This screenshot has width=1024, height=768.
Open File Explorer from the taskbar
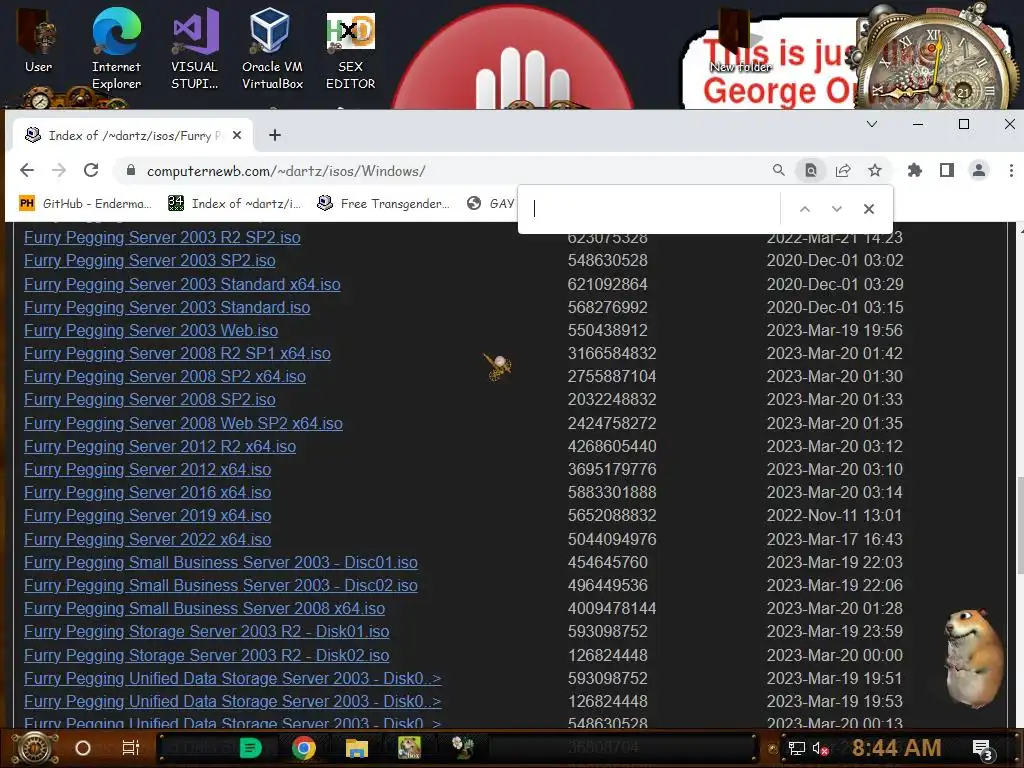(x=357, y=748)
